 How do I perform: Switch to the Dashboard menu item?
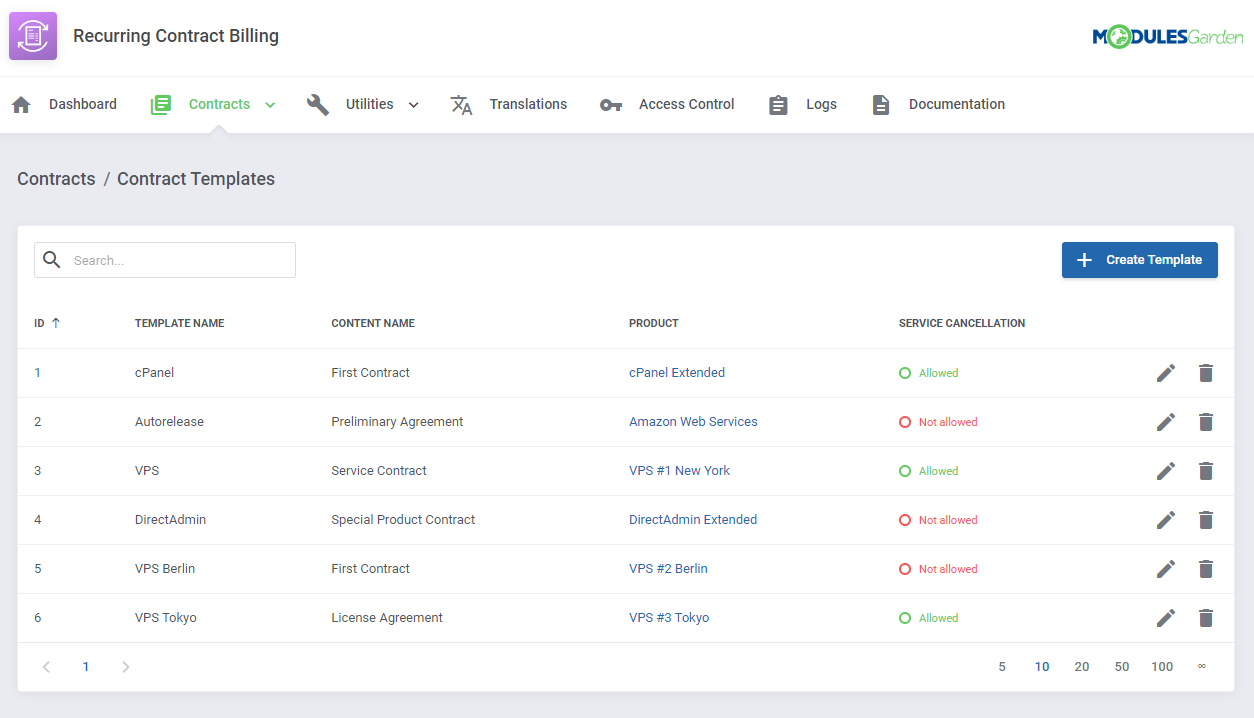83,103
